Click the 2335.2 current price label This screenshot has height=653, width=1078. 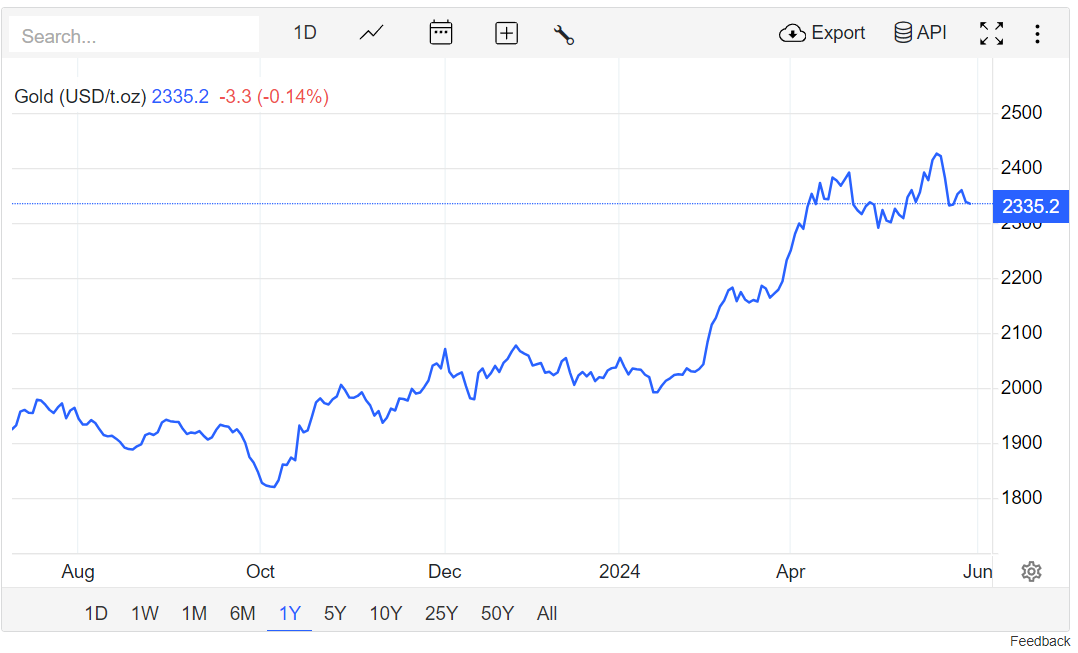1030,207
